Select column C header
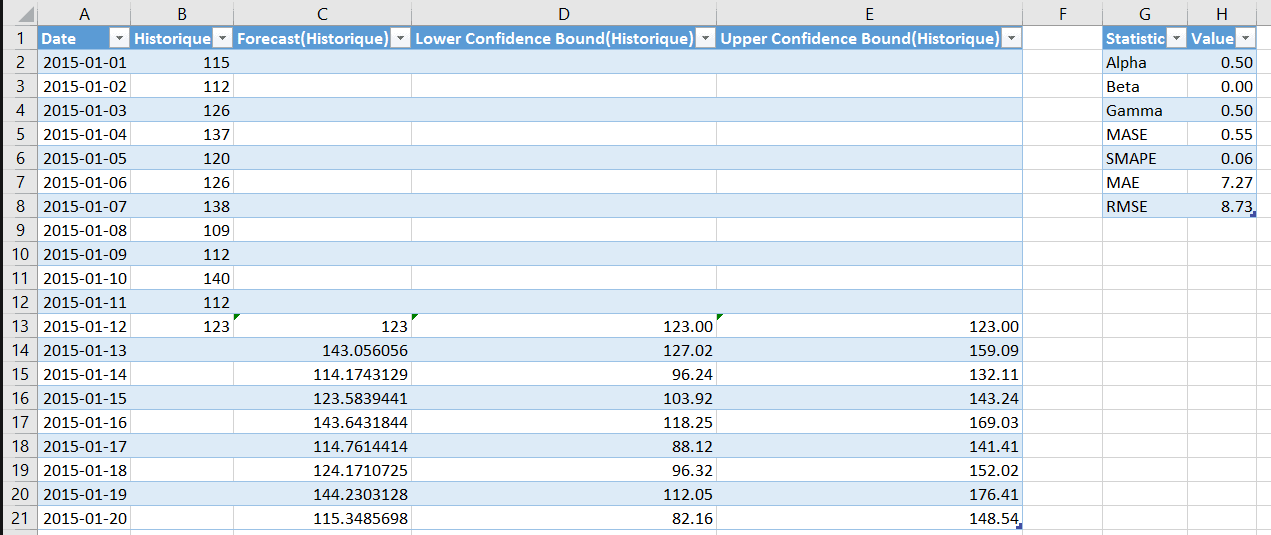The height and width of the screenshot is (535, 1271). (x=322, y=14)
